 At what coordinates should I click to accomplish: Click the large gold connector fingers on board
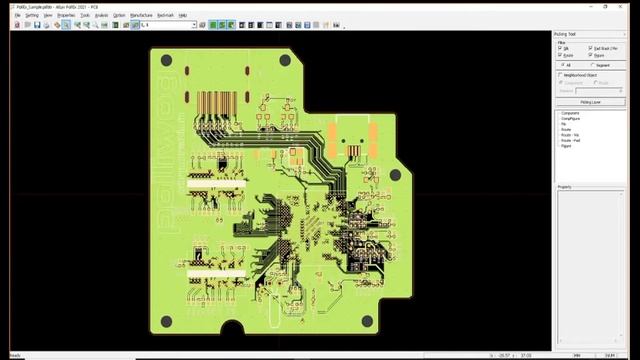click(217, 103)
